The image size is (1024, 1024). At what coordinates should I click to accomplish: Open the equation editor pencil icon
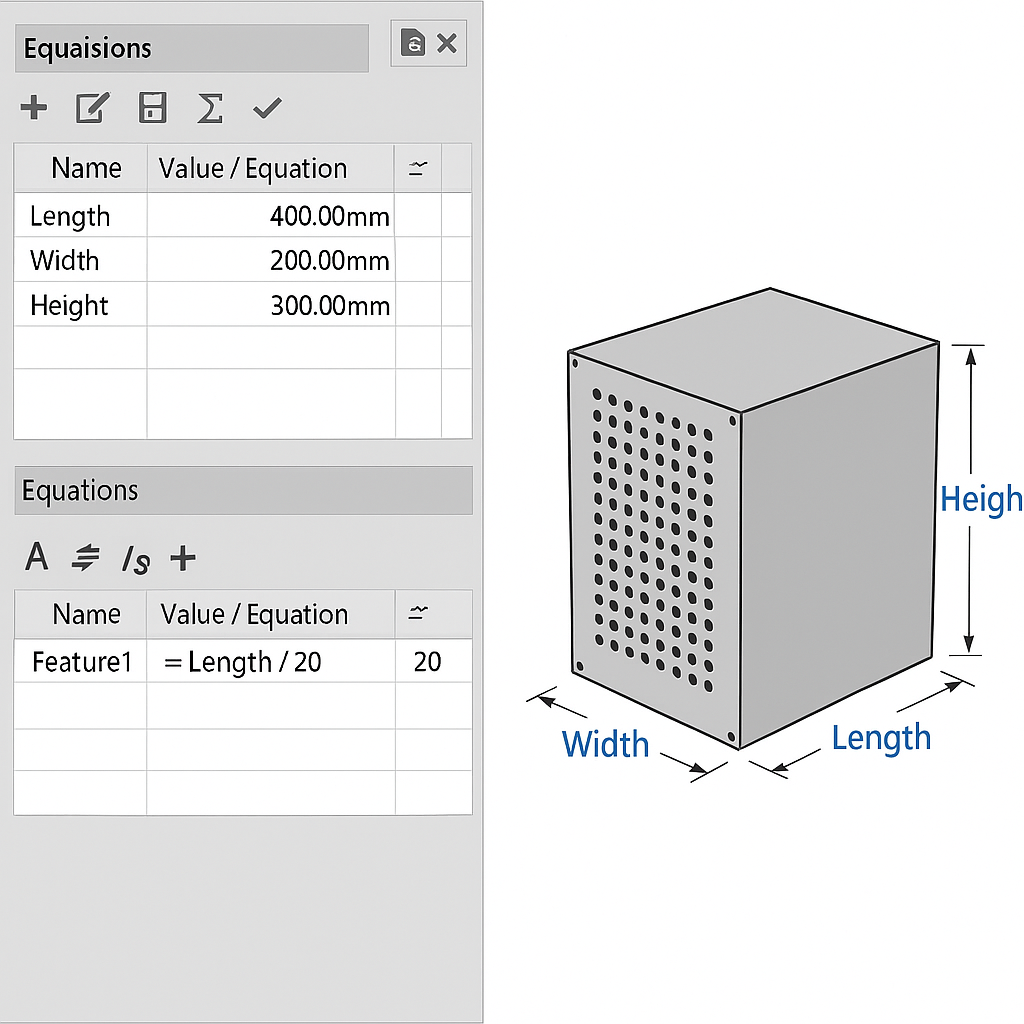[x=92, y=108]
